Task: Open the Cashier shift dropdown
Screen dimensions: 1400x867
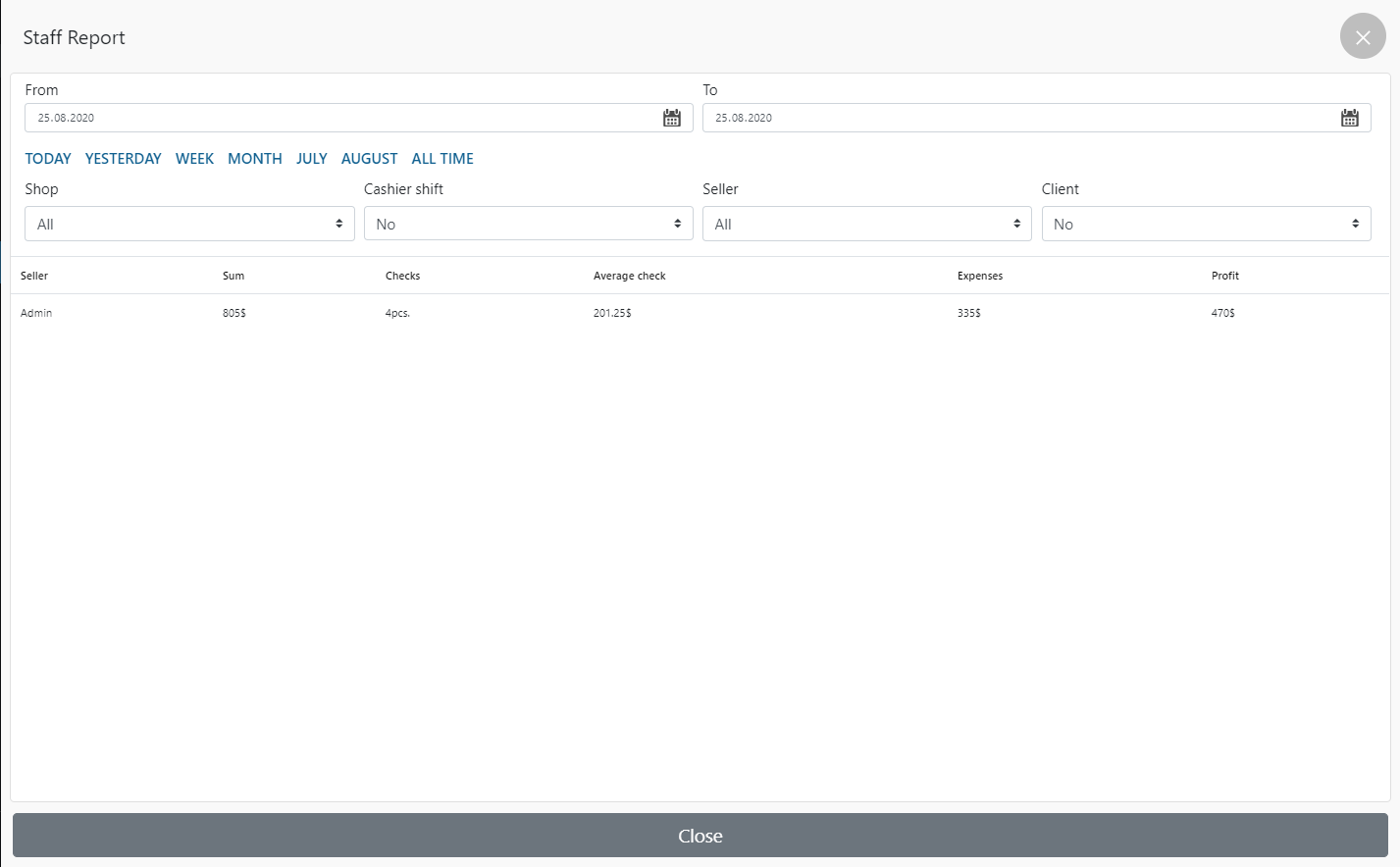Action: [528, 224]
